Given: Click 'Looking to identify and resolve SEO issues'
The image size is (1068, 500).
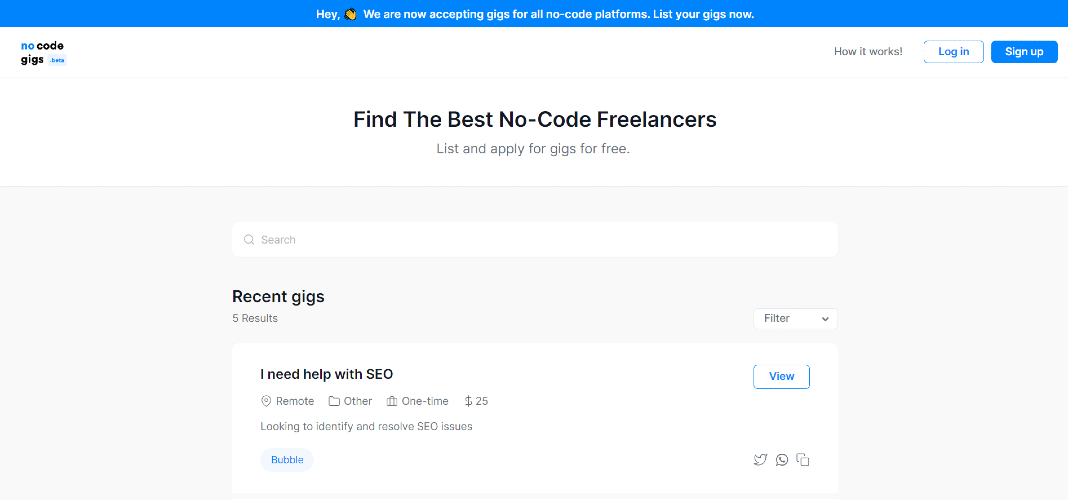Looking at the screenshot, I should [x=366, y=426].
